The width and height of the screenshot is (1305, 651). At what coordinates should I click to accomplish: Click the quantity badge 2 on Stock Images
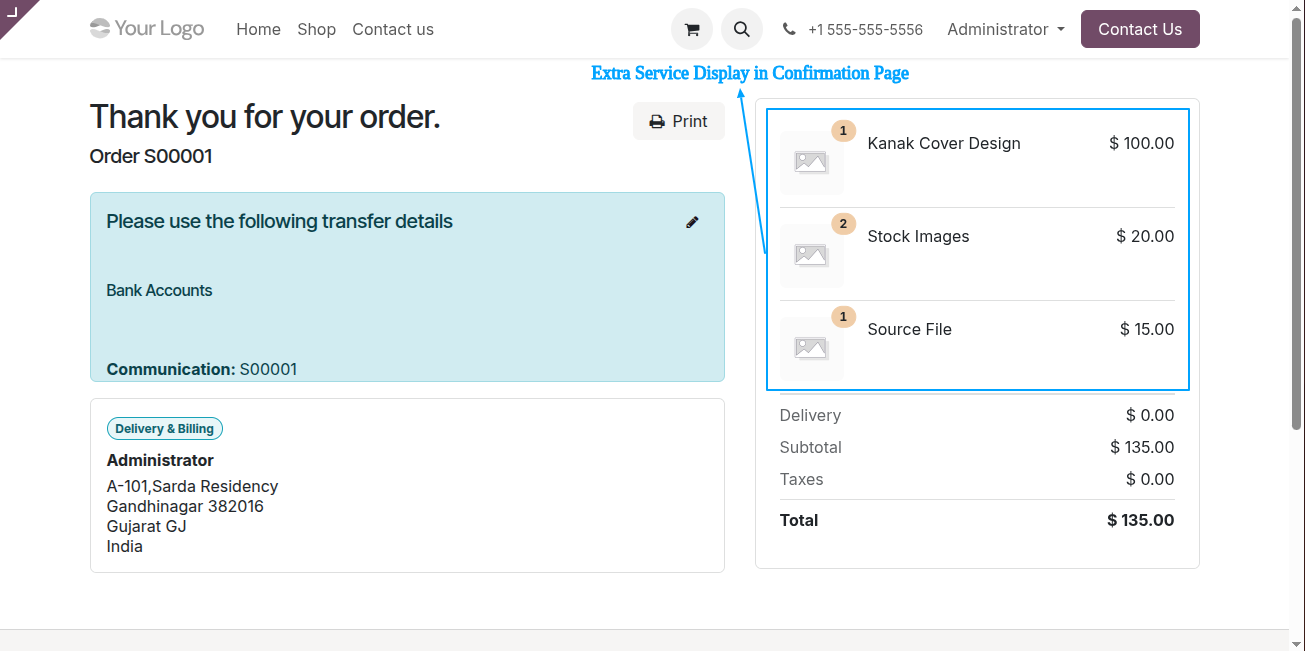843,224
